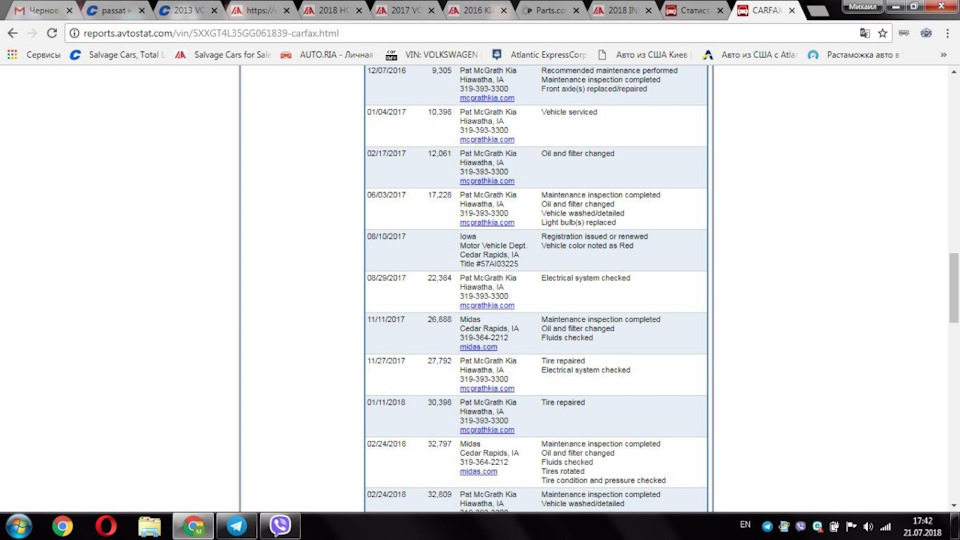Click the page vertical scrollbar thumb
Image resolution: width=960 pixels, height=540 pixels.
(x=954, y=287)
